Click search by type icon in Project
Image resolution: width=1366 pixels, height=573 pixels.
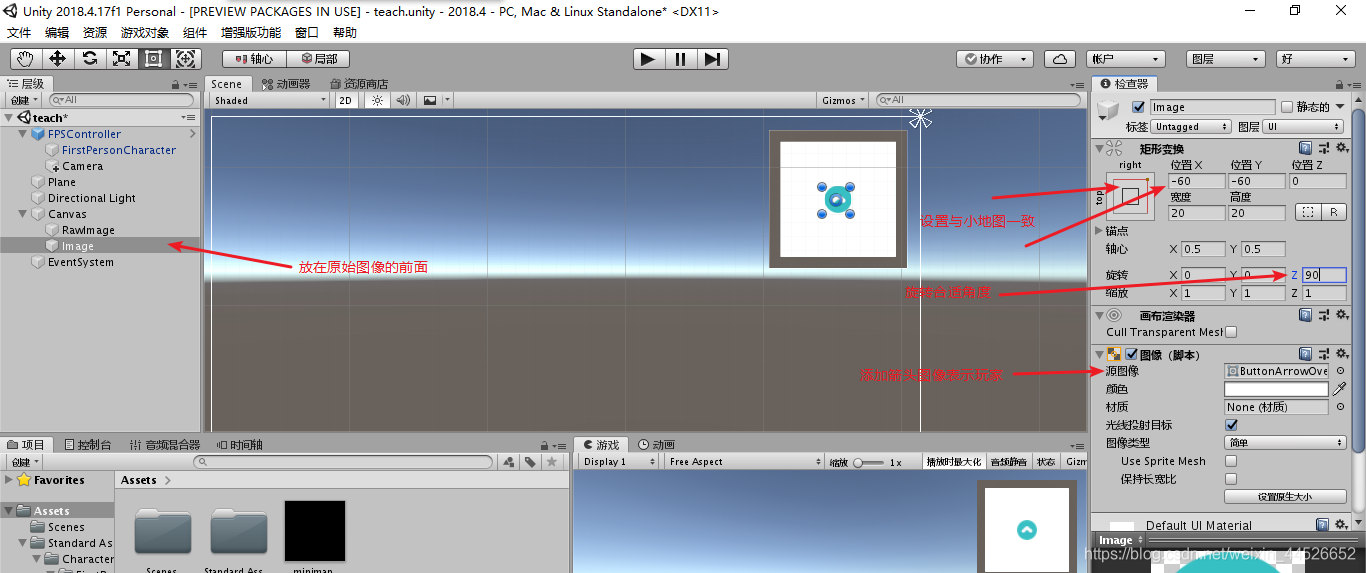click(x=509, y=462)
